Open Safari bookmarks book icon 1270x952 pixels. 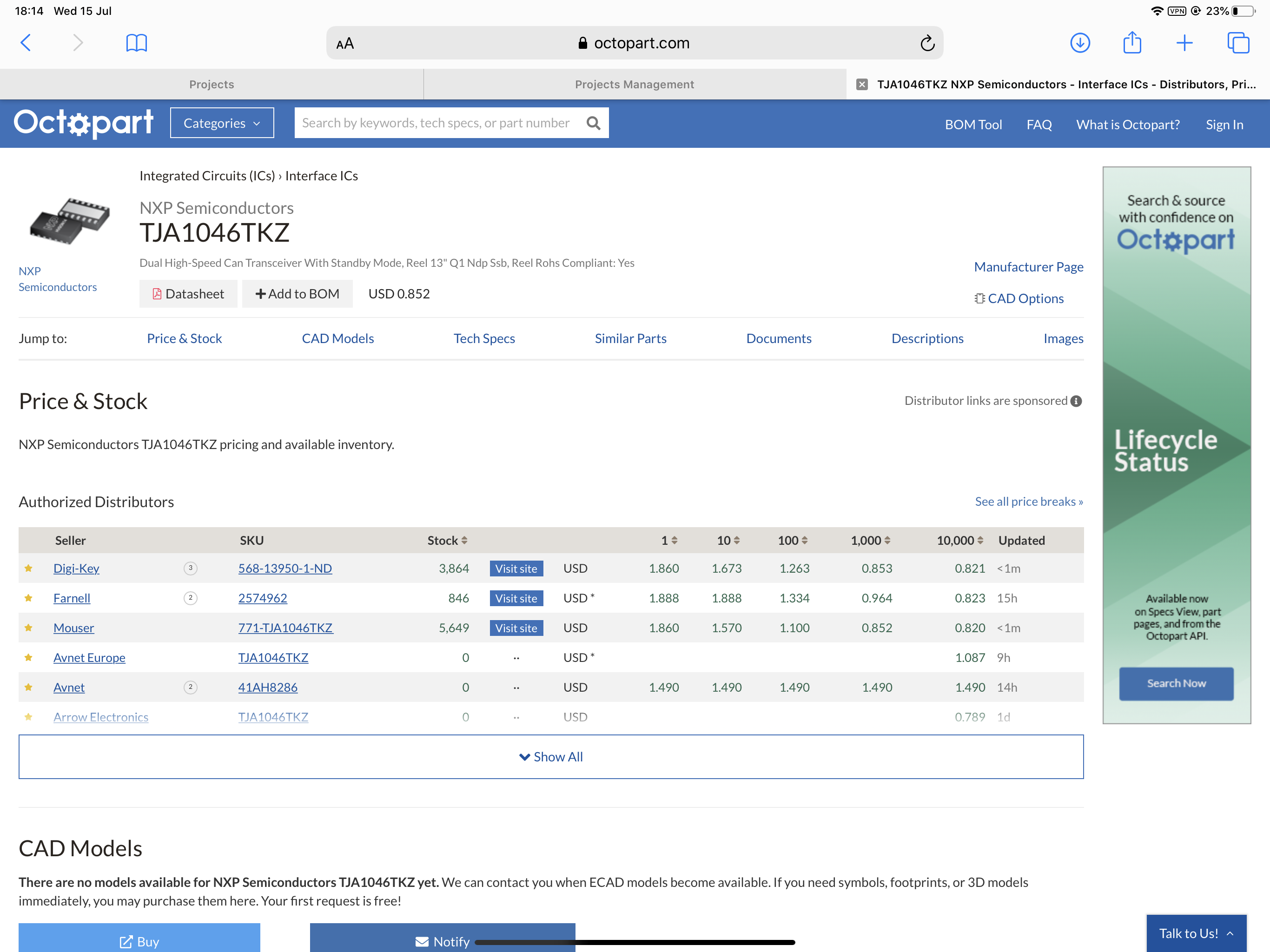(137, 42)
